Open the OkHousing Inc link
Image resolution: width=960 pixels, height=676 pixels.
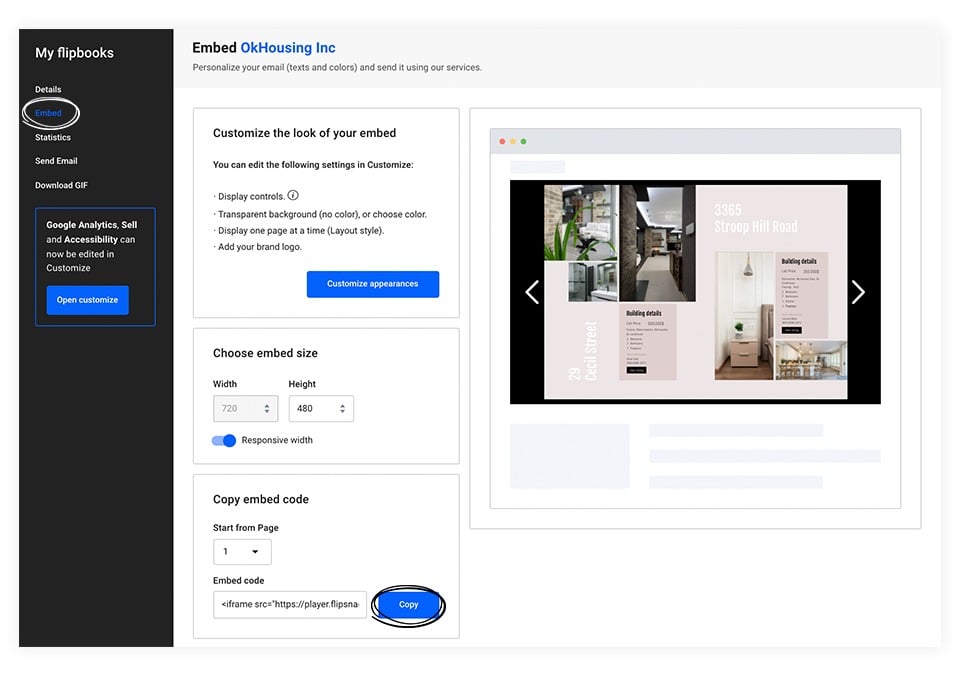click(288, 48)
